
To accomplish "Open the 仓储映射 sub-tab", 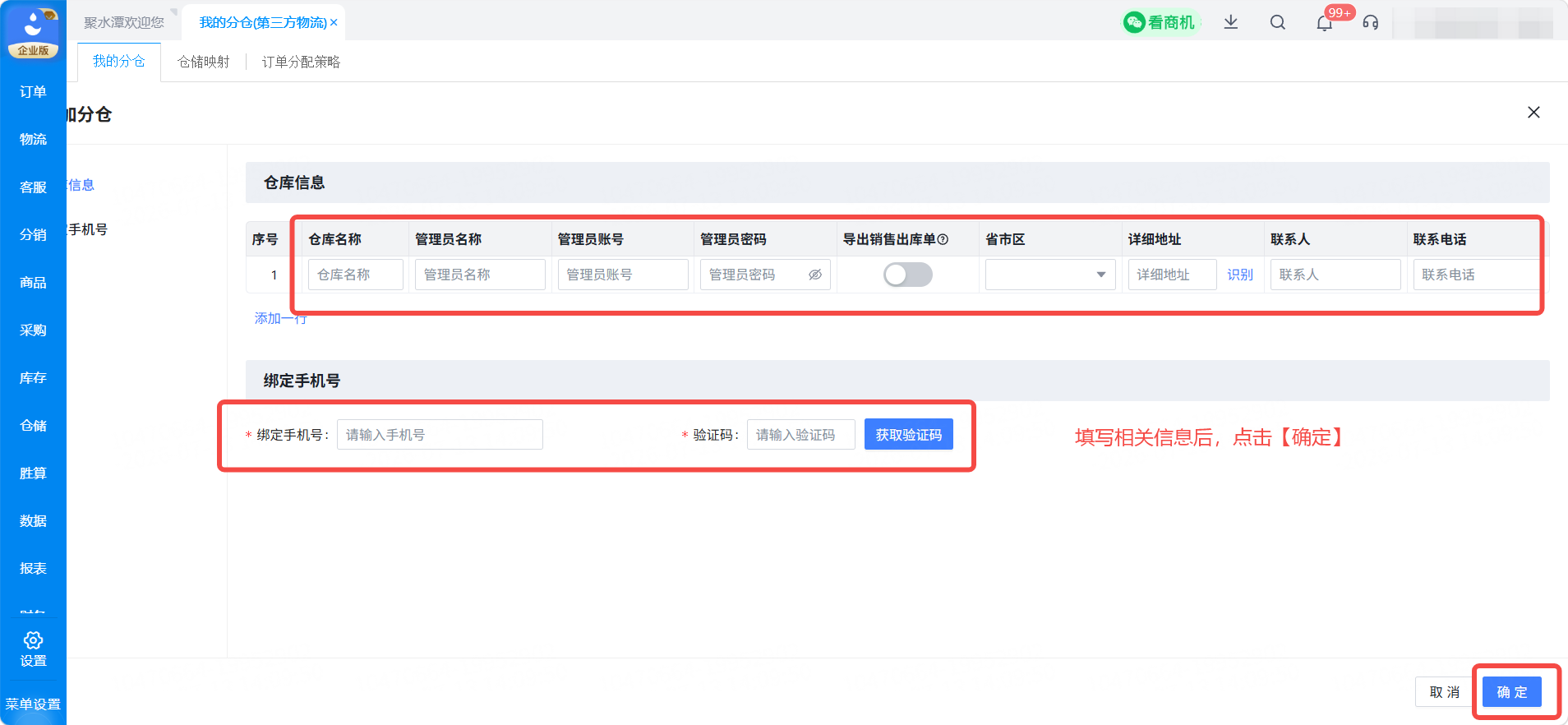I will pyautogui.click(x=204, y=62).
